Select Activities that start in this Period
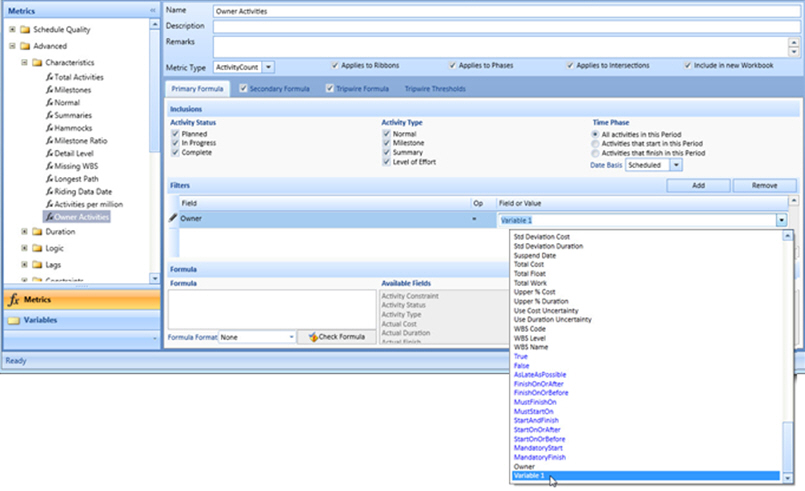The image size is (805, 491). point(596,143)
